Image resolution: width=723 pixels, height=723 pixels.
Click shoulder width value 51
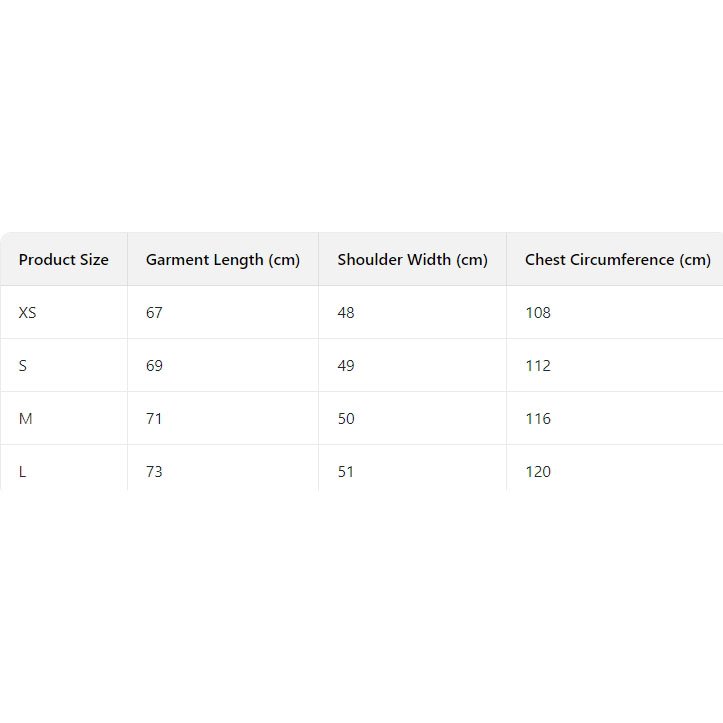click(346, 472)
